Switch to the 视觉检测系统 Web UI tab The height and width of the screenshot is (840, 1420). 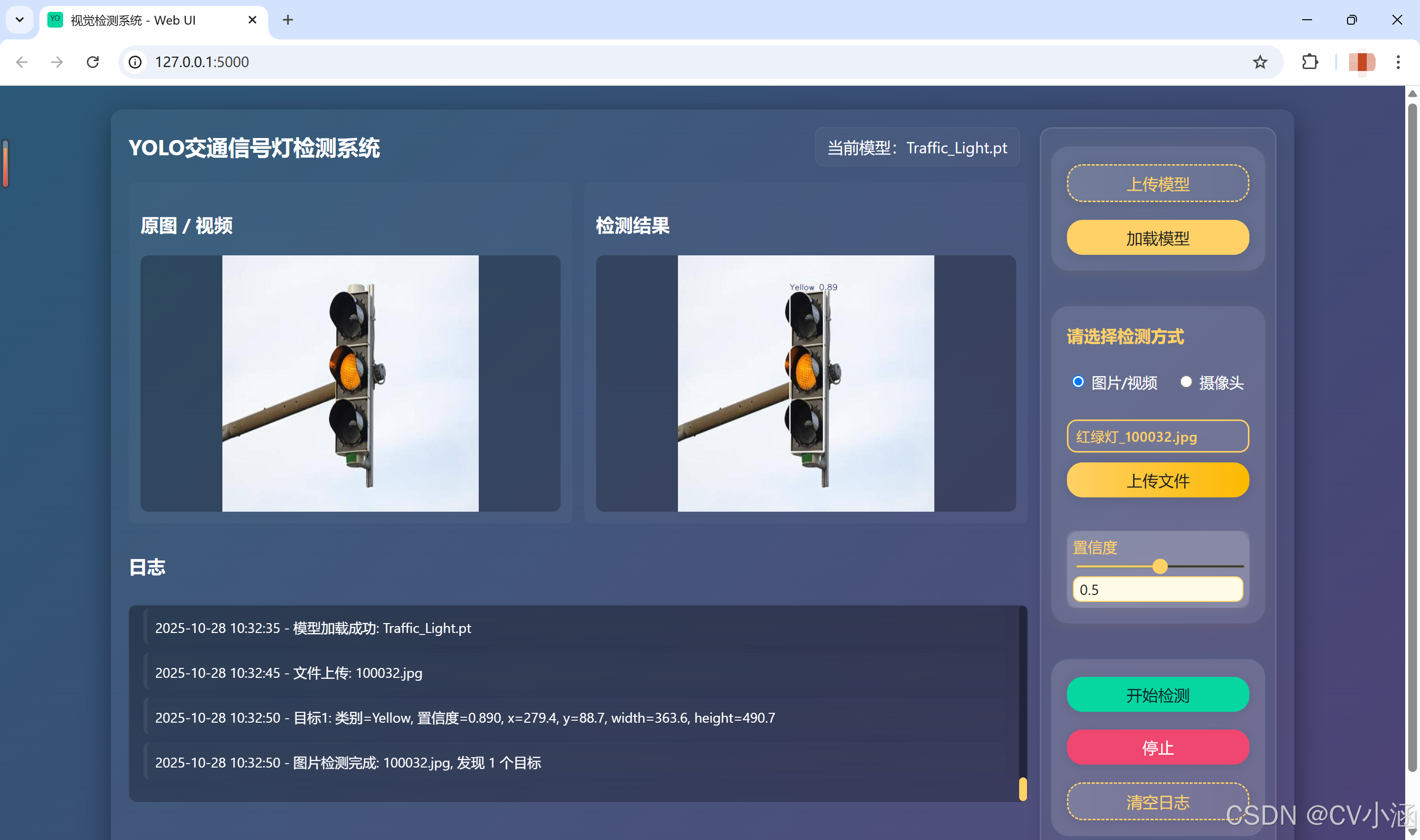click(133, 20)
